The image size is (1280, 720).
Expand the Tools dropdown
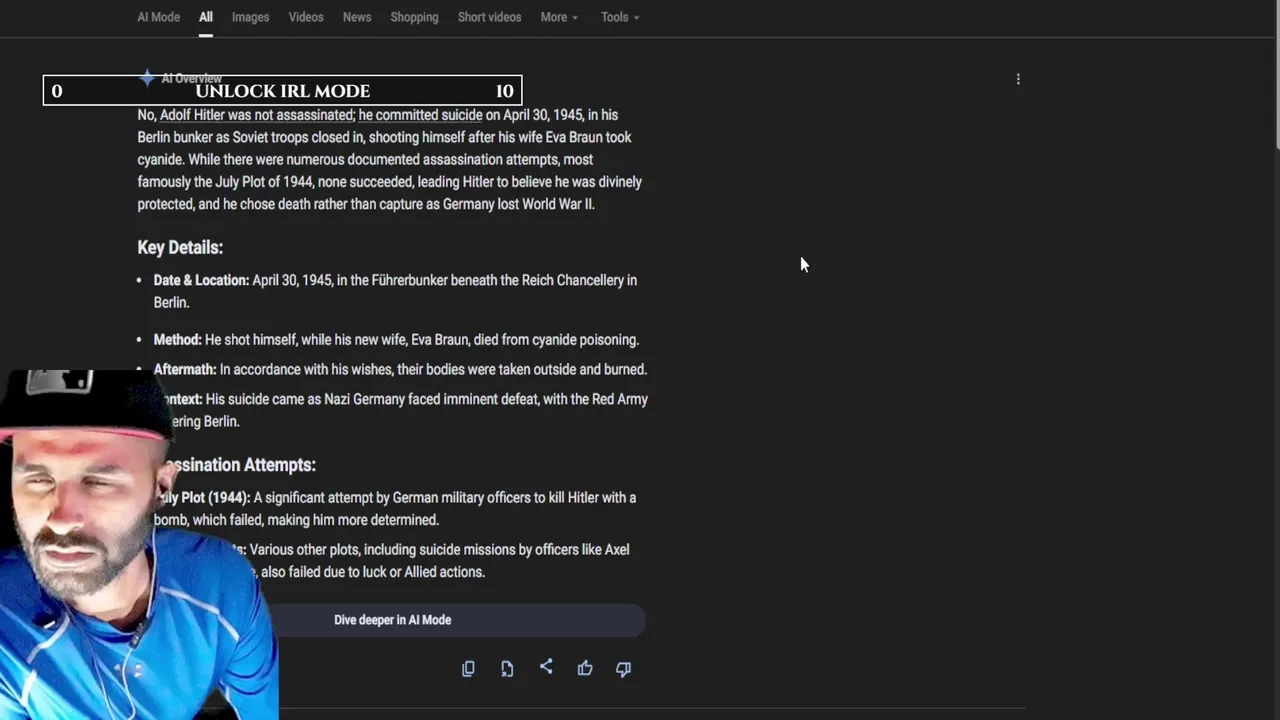point(620,17)
